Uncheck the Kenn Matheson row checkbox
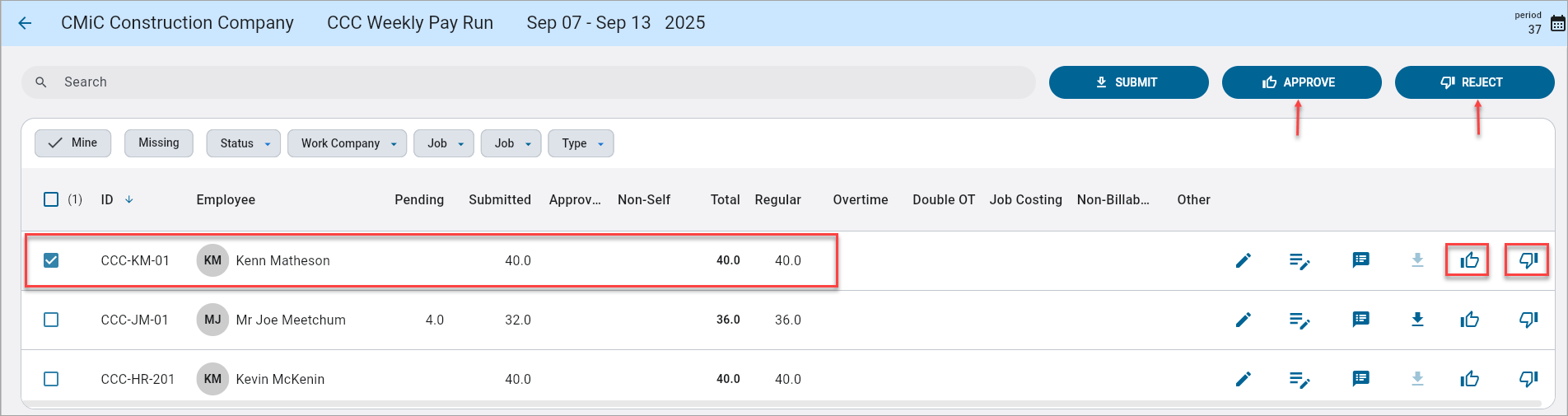The height and width of the screenshot is (416, 1568). click(x=51, y=260)
